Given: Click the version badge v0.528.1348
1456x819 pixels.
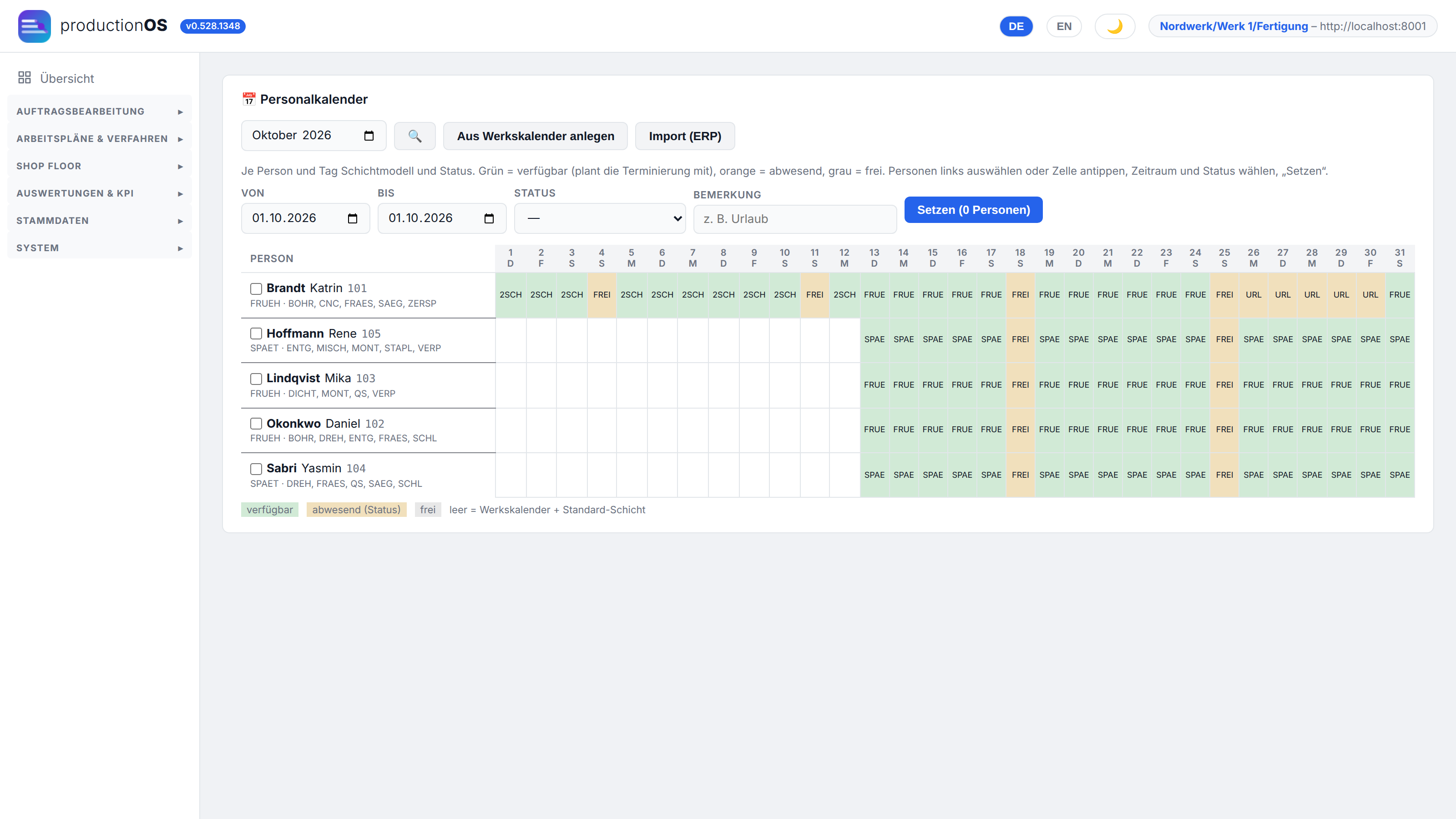Looking at the screenshot, I should 212,26.
